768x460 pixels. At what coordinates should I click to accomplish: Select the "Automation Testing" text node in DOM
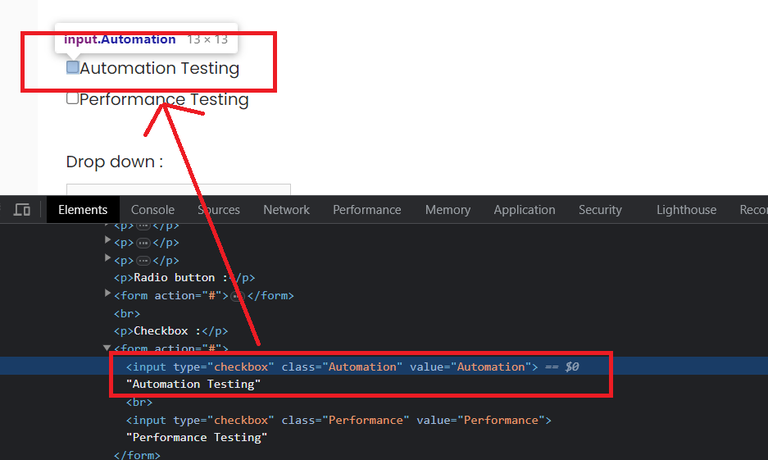(x=193, y=384)
